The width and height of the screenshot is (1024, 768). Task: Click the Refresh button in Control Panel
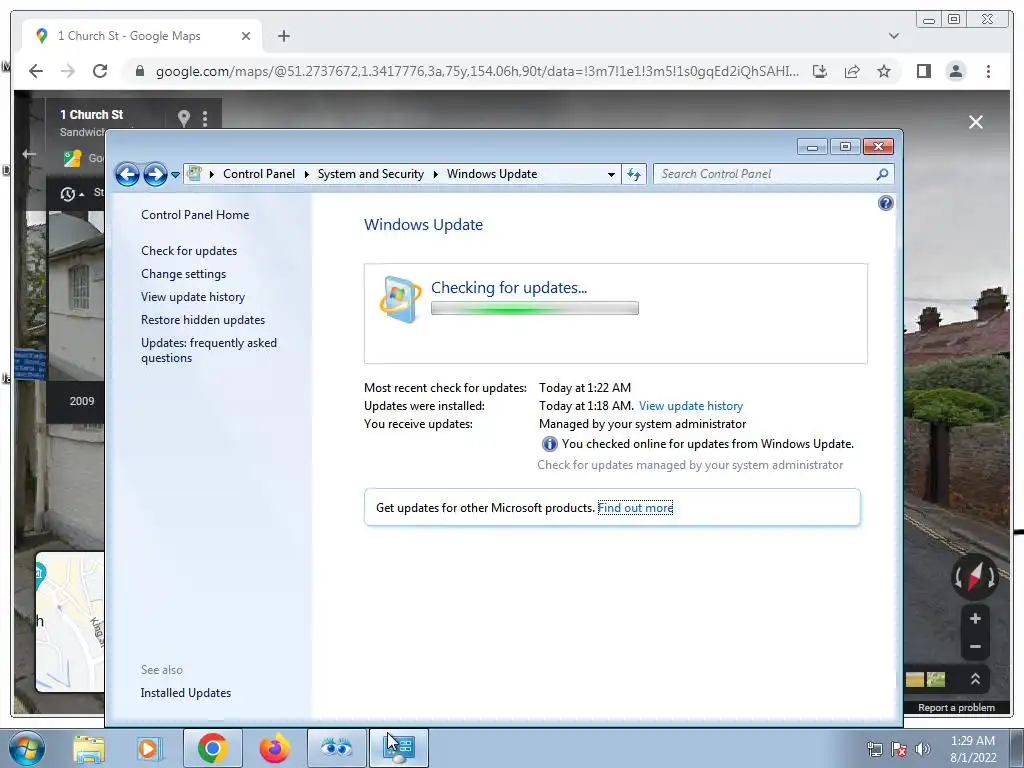click(x=633, y=174)
